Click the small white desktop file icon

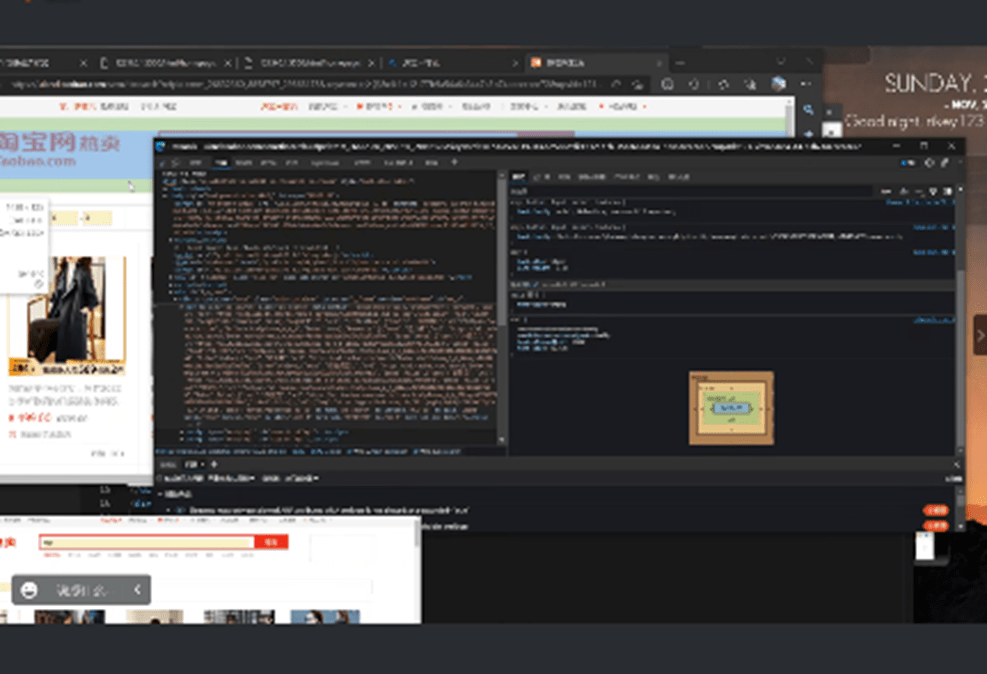(x=925, y=545)
